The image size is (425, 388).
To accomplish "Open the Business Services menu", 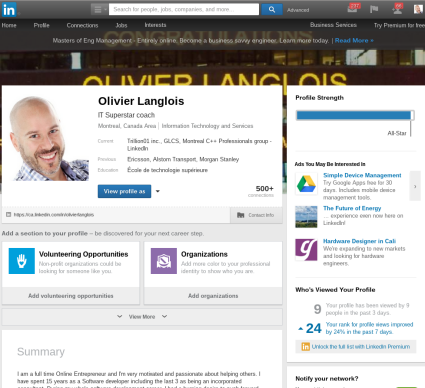I will (333, 25).
